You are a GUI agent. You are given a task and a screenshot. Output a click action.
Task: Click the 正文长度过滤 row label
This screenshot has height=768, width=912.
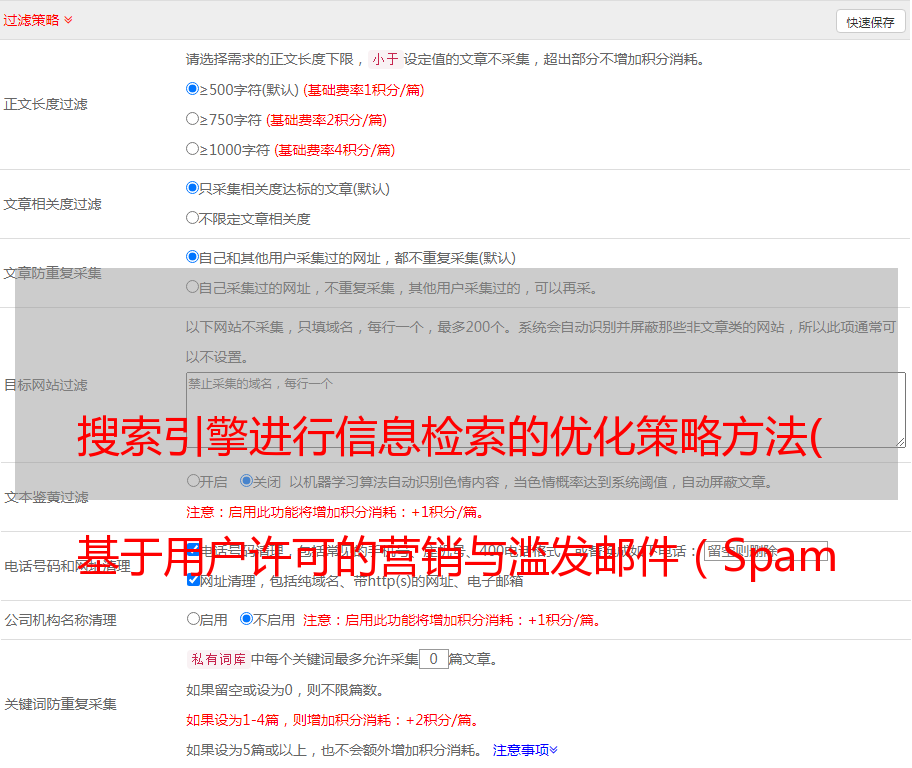[46, 104]
